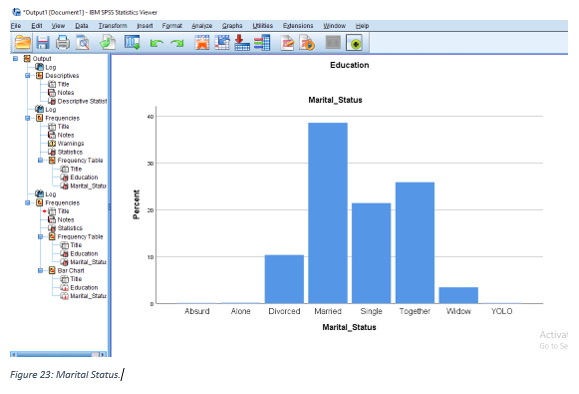Redo the action with the right green arrow
This screenshot has height=394, width=579.
point(177,44)
